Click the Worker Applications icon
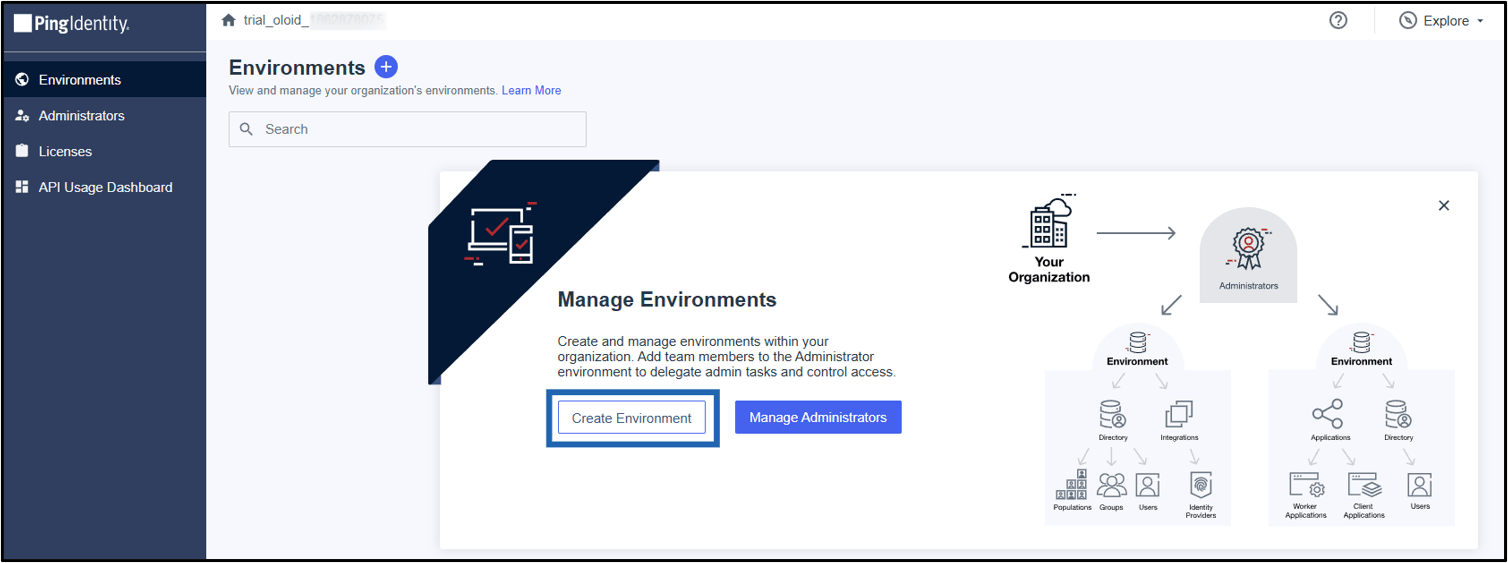This screenshot has height=563, width=1508. (x=1306, y=485)
